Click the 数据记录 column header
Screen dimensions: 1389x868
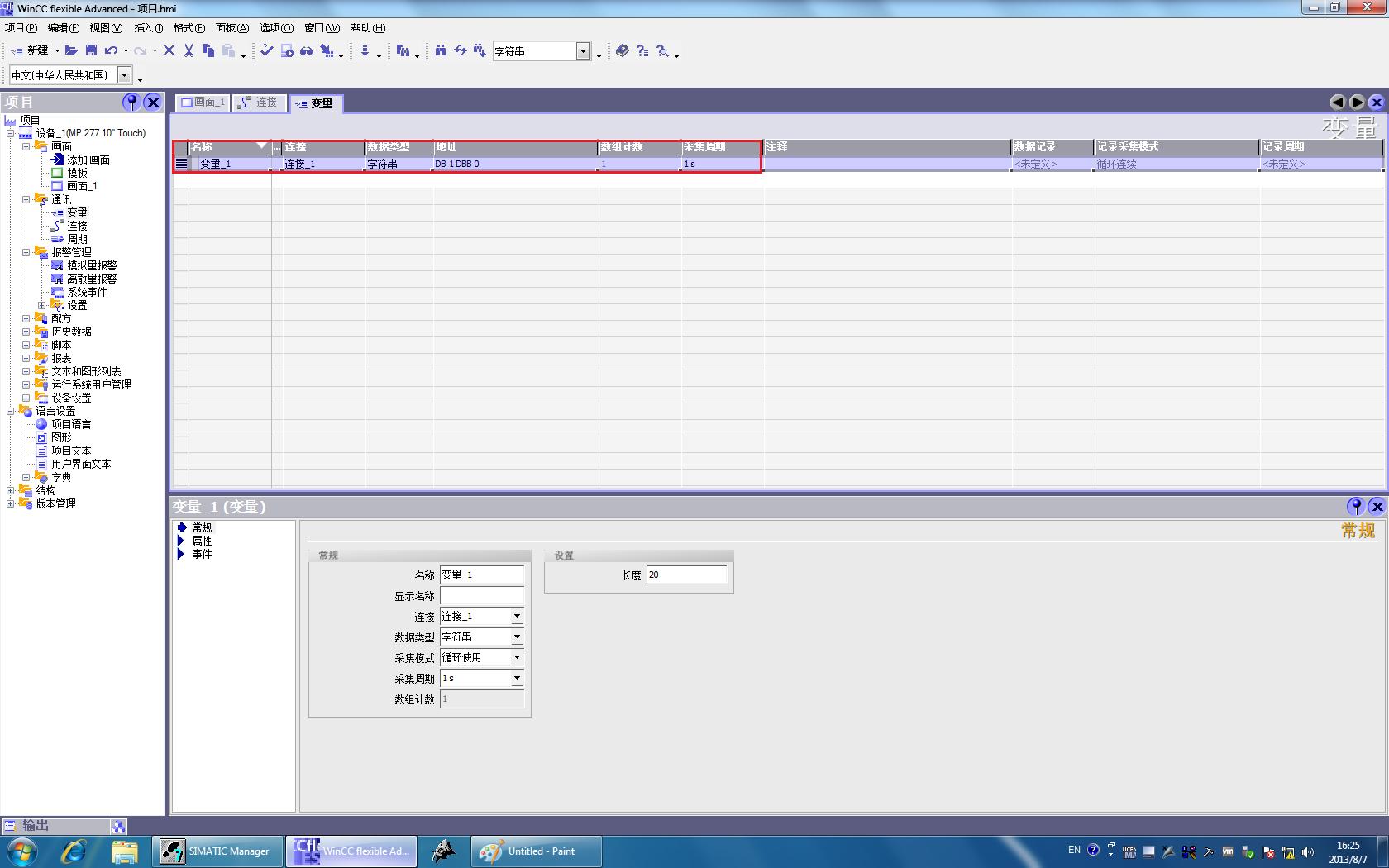click(x=1052, y=147)
